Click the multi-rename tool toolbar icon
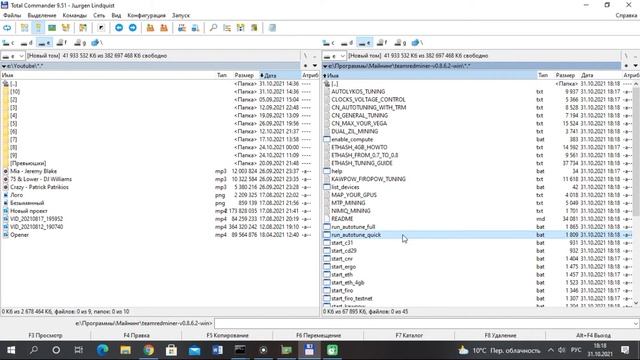Screen dimensions: 640x360 tap(227, 28)
